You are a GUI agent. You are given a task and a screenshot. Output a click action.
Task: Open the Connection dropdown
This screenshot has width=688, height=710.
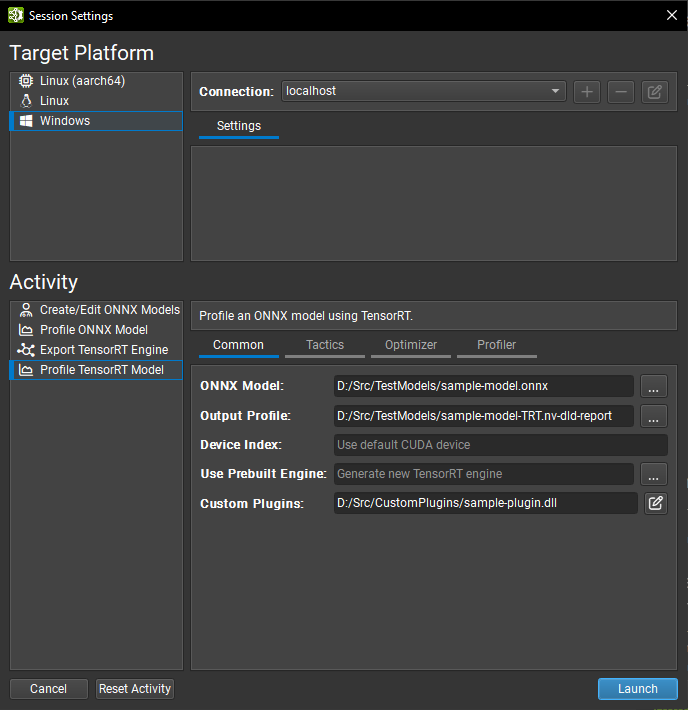423,91
